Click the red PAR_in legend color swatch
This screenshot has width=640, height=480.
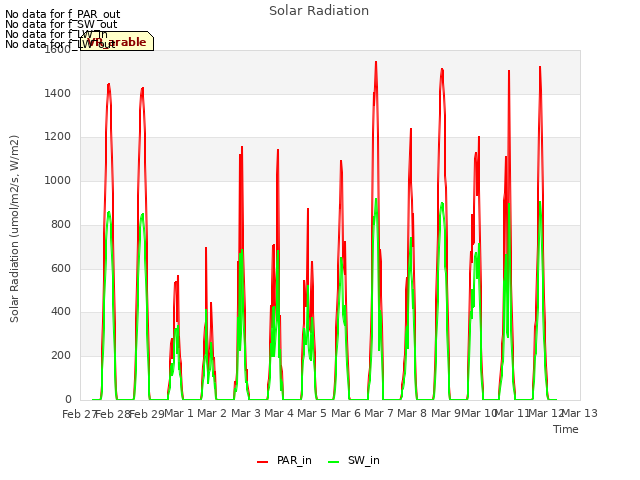[x=262, y=462]
